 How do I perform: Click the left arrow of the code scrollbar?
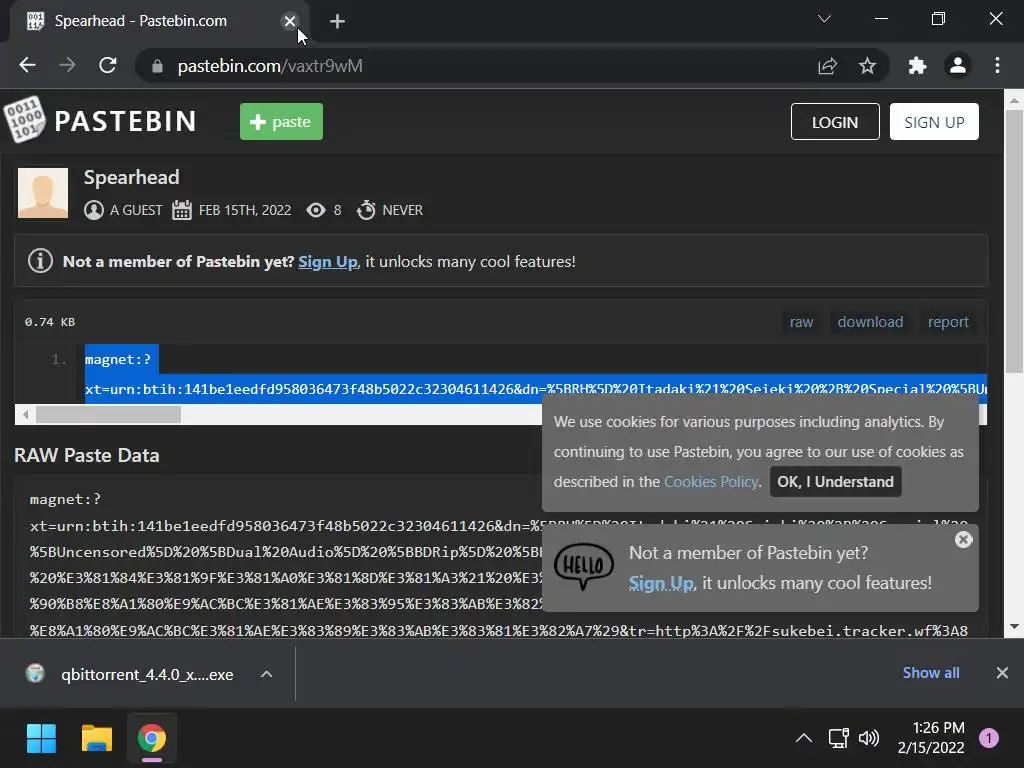pyautogui.click(x=25, y=415)
